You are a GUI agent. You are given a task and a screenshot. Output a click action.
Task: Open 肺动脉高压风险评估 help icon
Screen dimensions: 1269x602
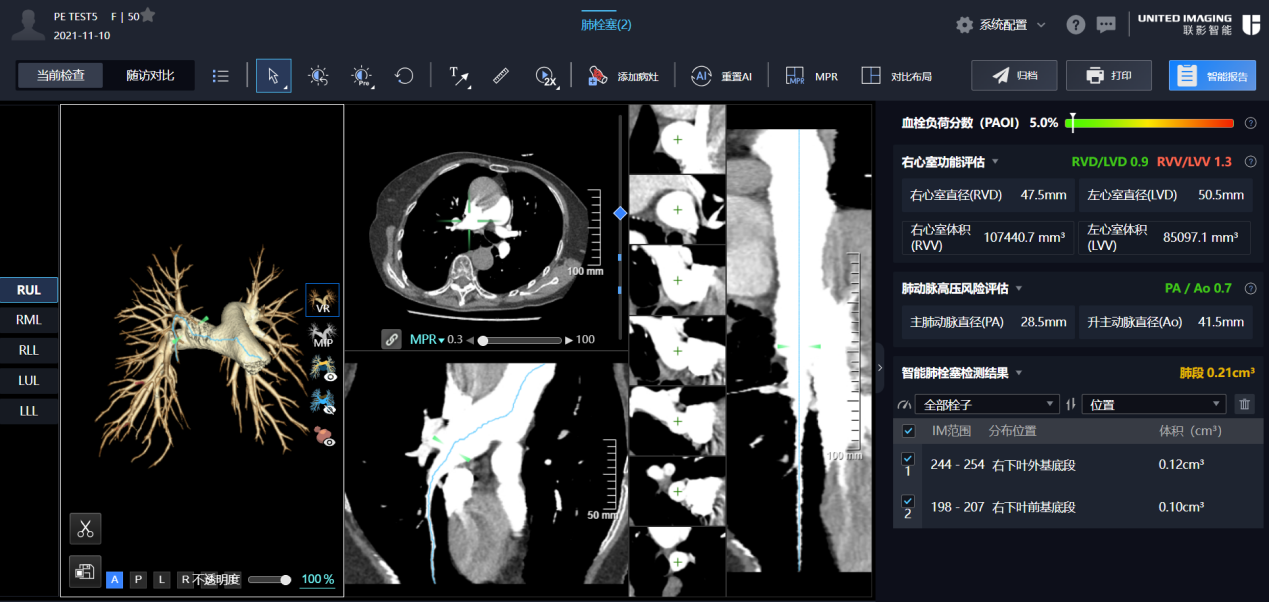point(1250,288)
